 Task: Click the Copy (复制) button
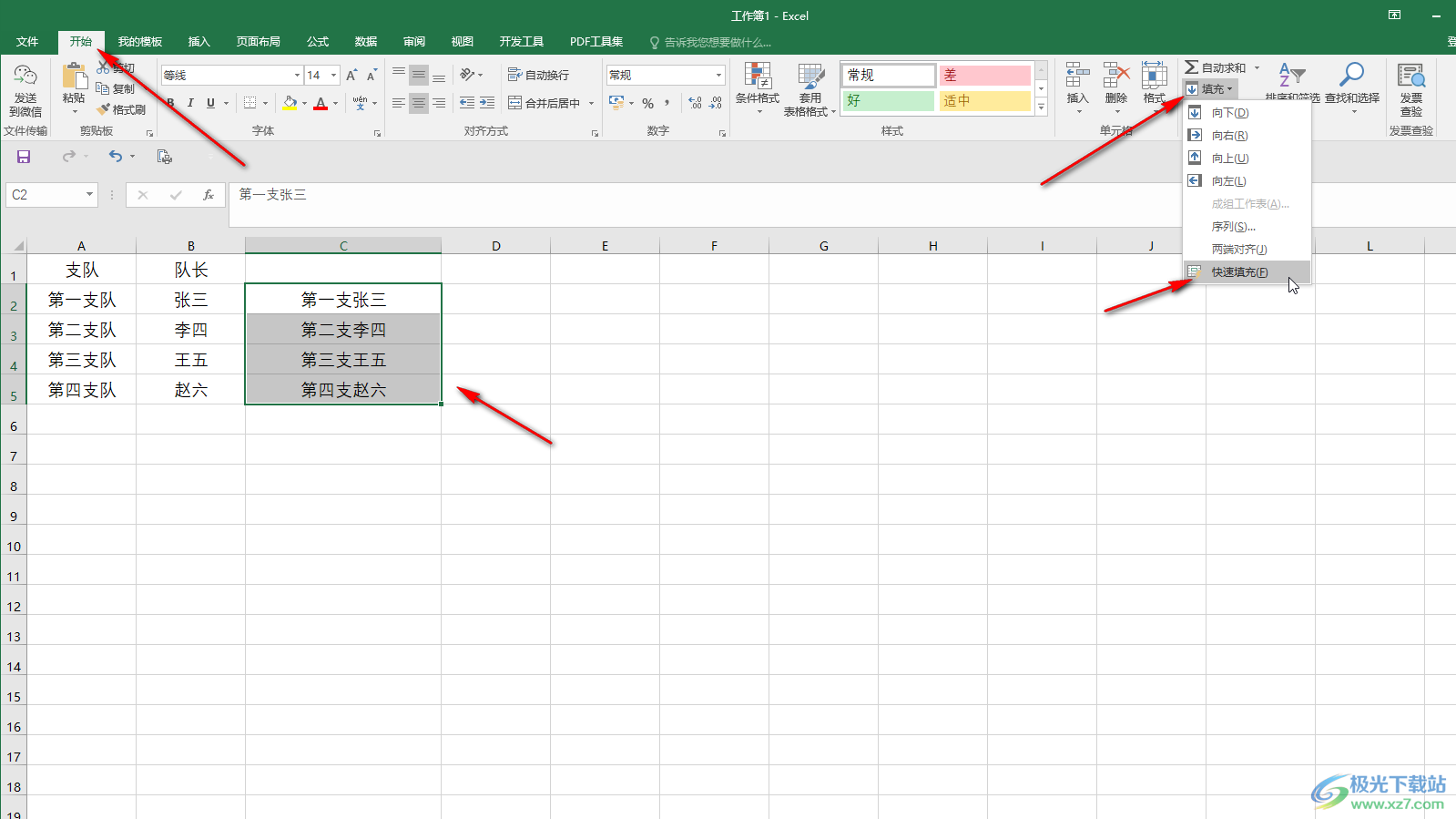116,88
